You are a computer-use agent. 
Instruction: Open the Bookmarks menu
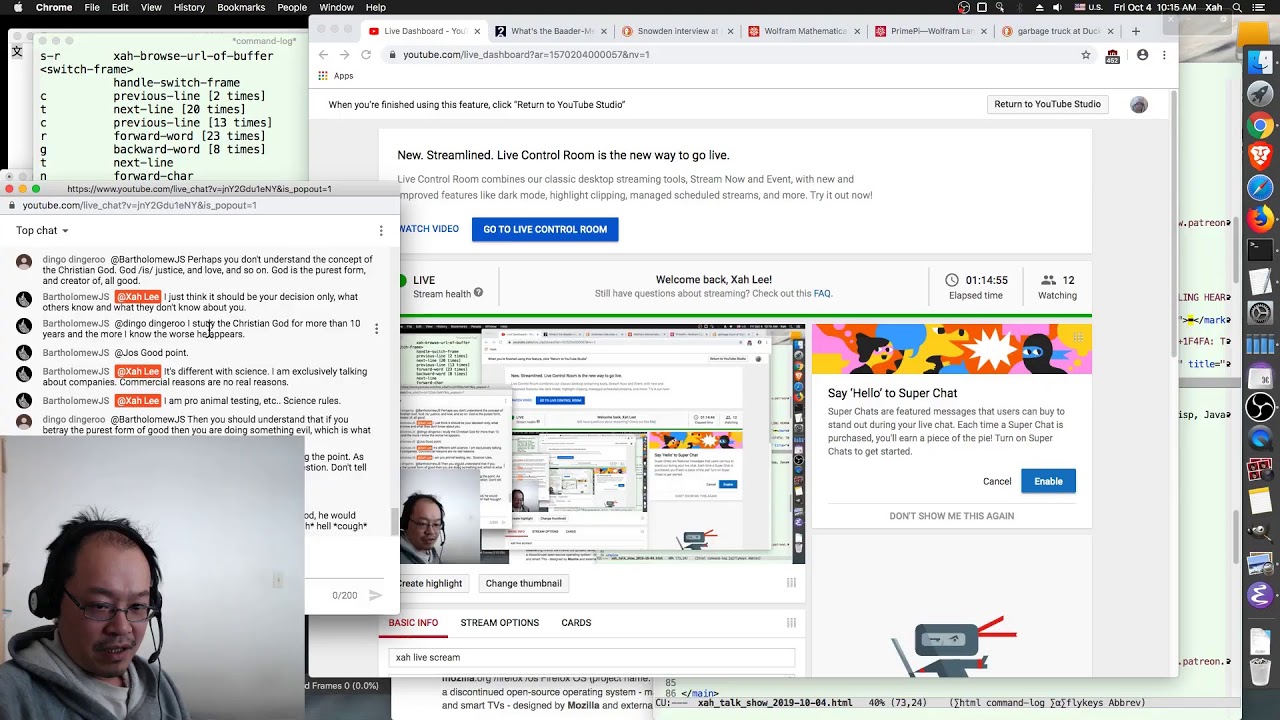[x=241, y=7]
